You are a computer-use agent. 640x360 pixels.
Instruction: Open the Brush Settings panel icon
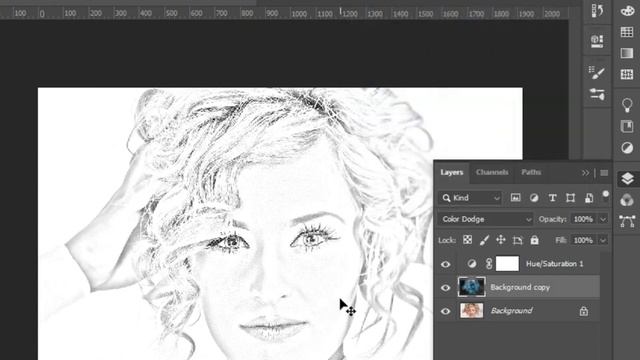tap(597, 73)
